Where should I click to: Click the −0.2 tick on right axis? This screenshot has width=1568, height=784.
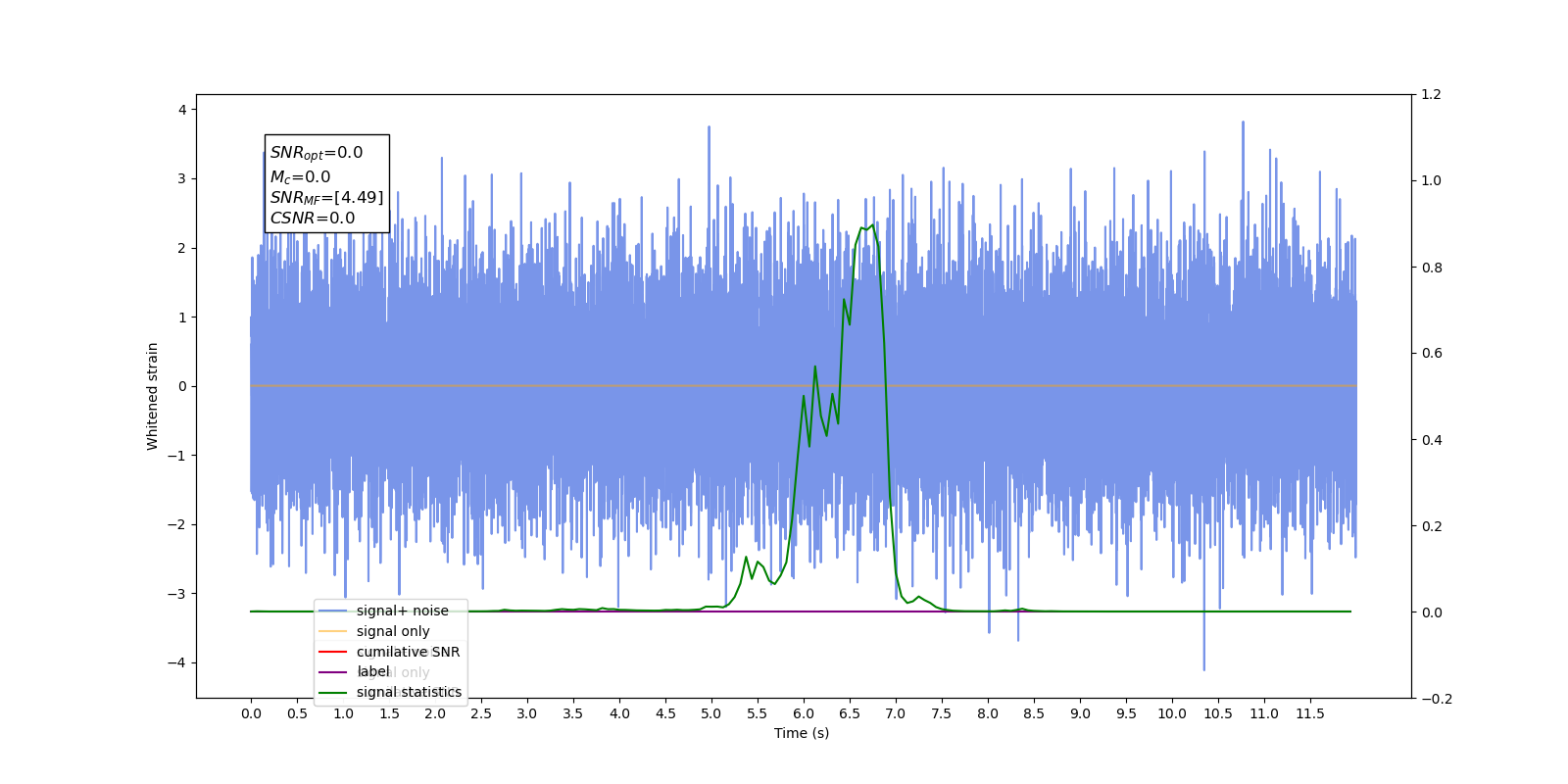(1436, 699)
